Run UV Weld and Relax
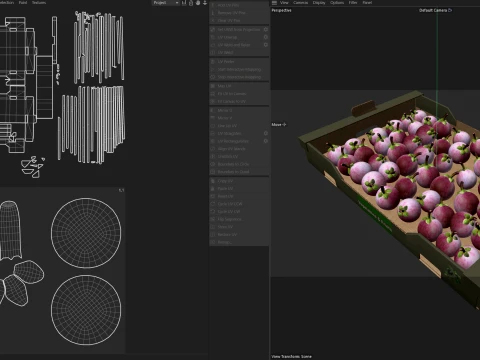Viewport: 480px width, 360px height. point(236,45)
